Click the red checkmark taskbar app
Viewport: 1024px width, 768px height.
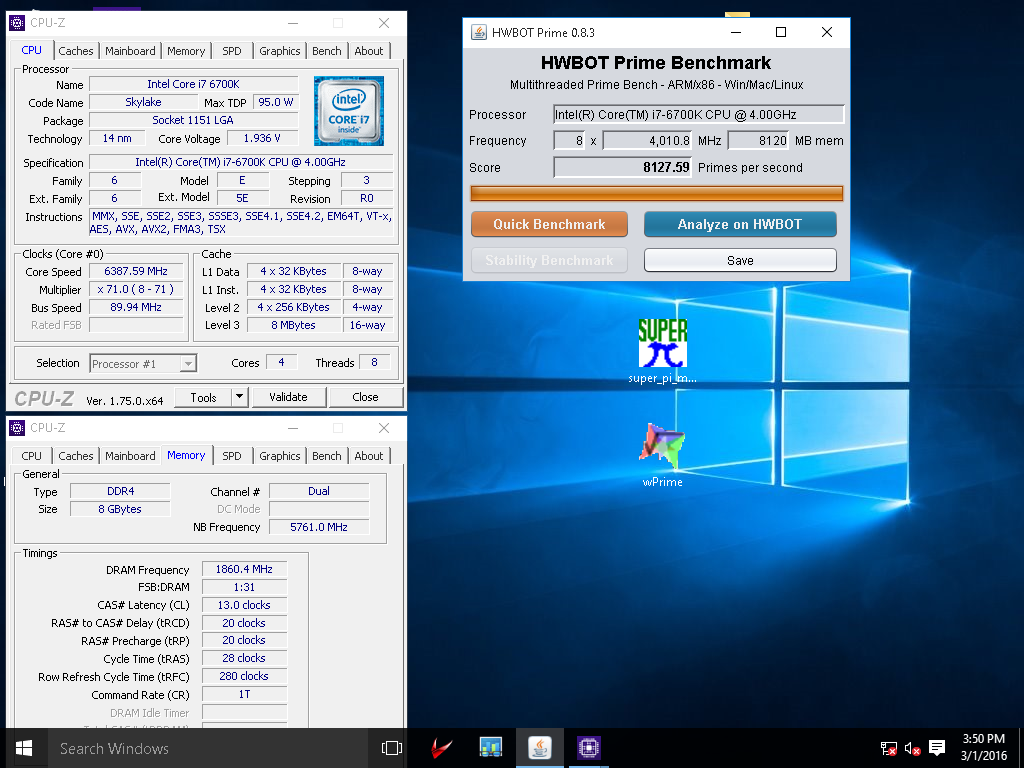click(x=442, y=748)
